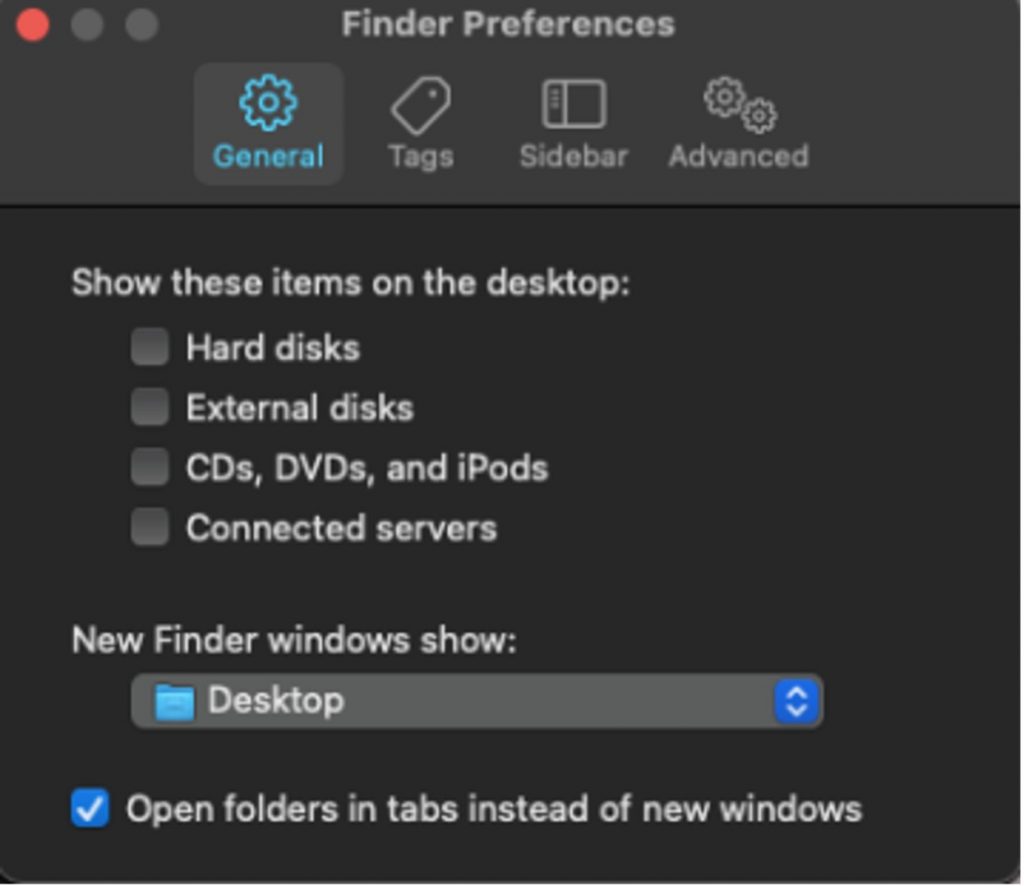Toggle CDs, DVDs, and iPods checkbox

click(150, 468)
